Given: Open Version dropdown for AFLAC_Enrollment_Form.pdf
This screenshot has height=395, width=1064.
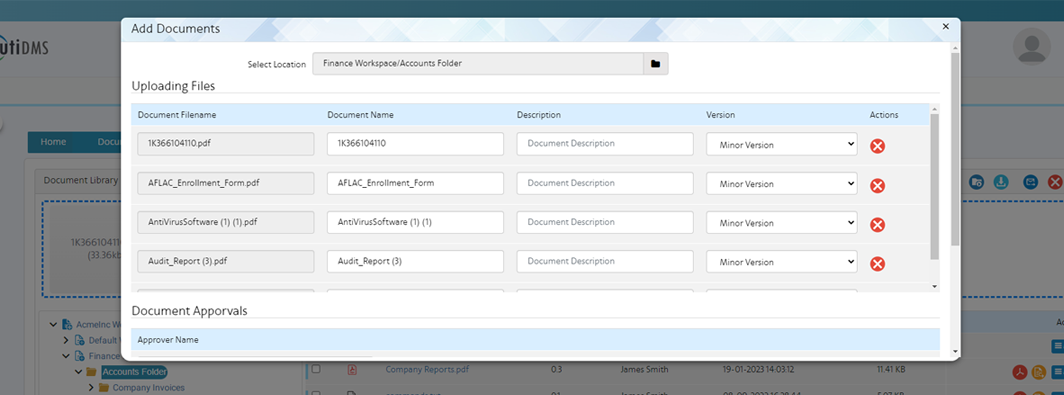Looking at the screenshot, I should click(x=782, y=184).
